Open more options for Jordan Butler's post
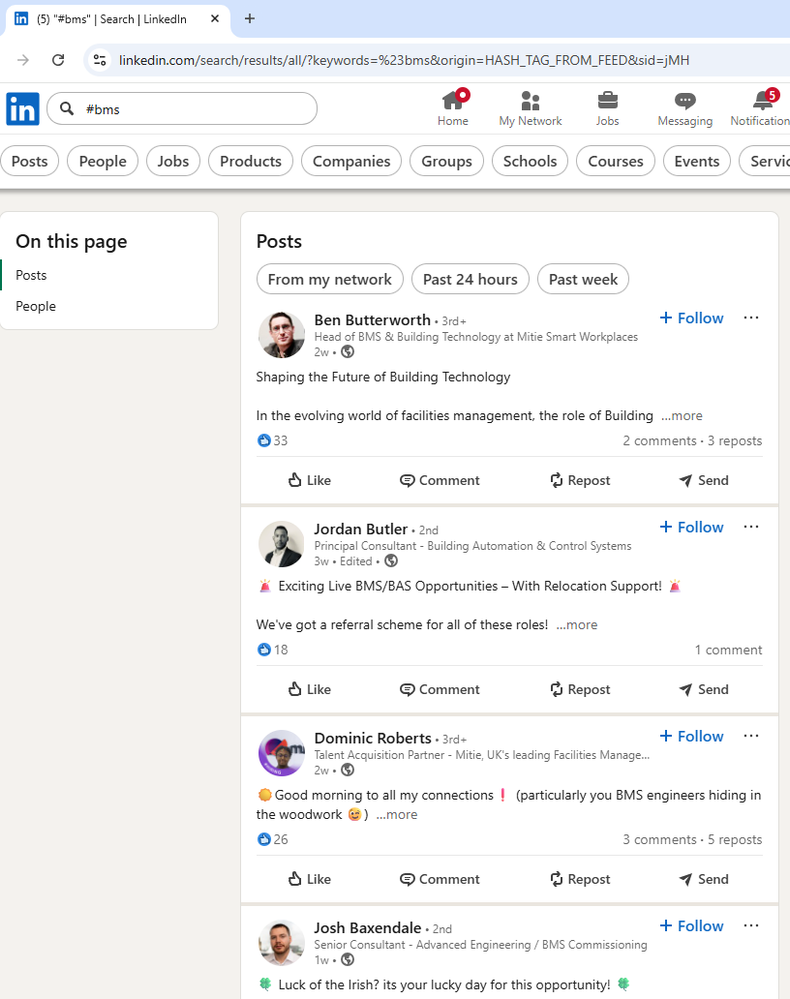Image resolution: width=790 pixels, height=999 pixels. tap(751, 527)
